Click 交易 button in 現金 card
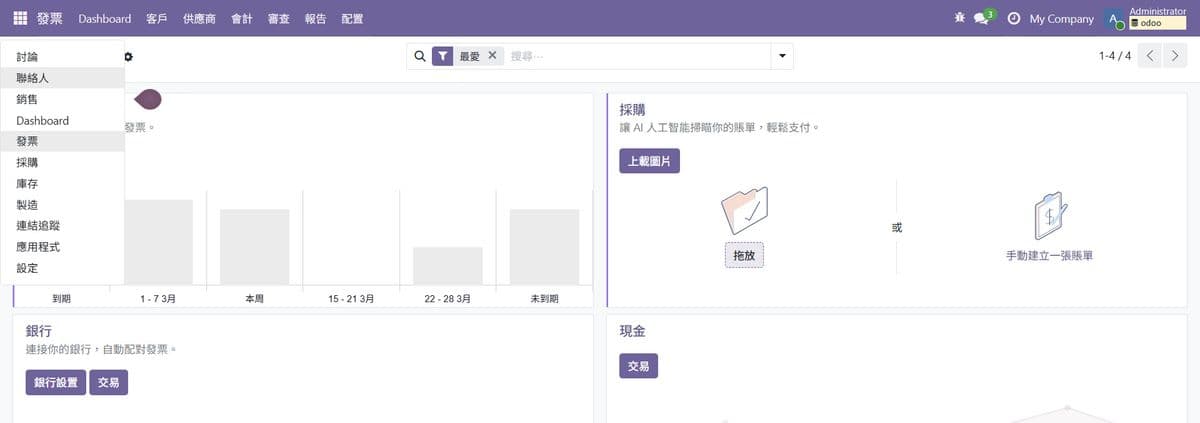 (x=638, y=366)
